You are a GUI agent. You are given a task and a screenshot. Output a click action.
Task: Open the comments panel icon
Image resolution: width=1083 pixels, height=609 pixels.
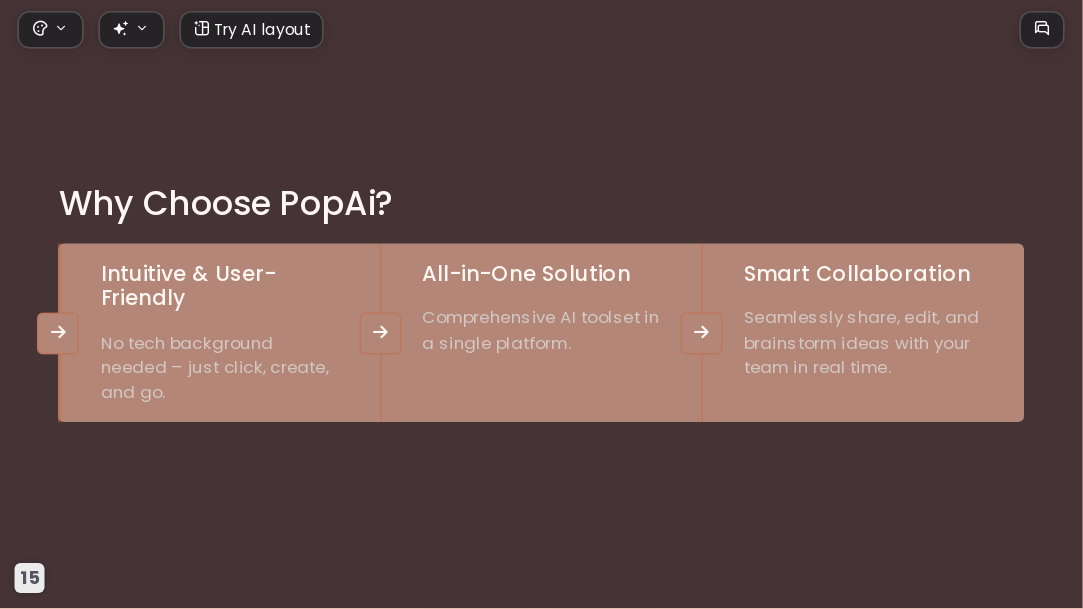pos(1042,30)
